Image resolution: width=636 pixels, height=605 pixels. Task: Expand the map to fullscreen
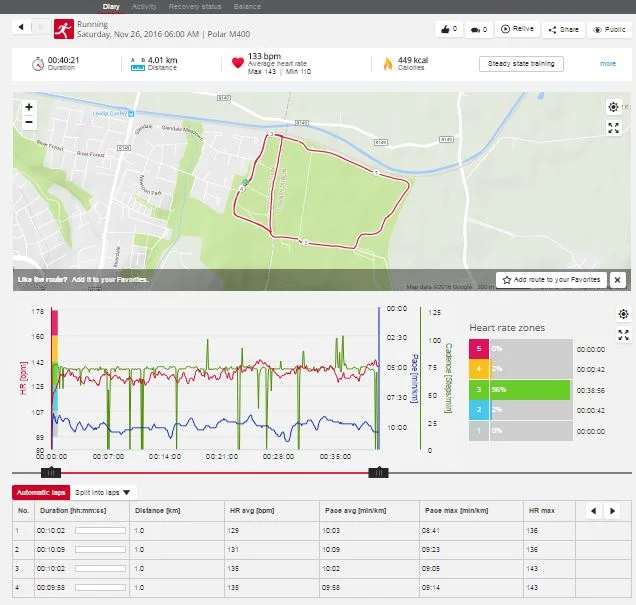pos(614,128)
